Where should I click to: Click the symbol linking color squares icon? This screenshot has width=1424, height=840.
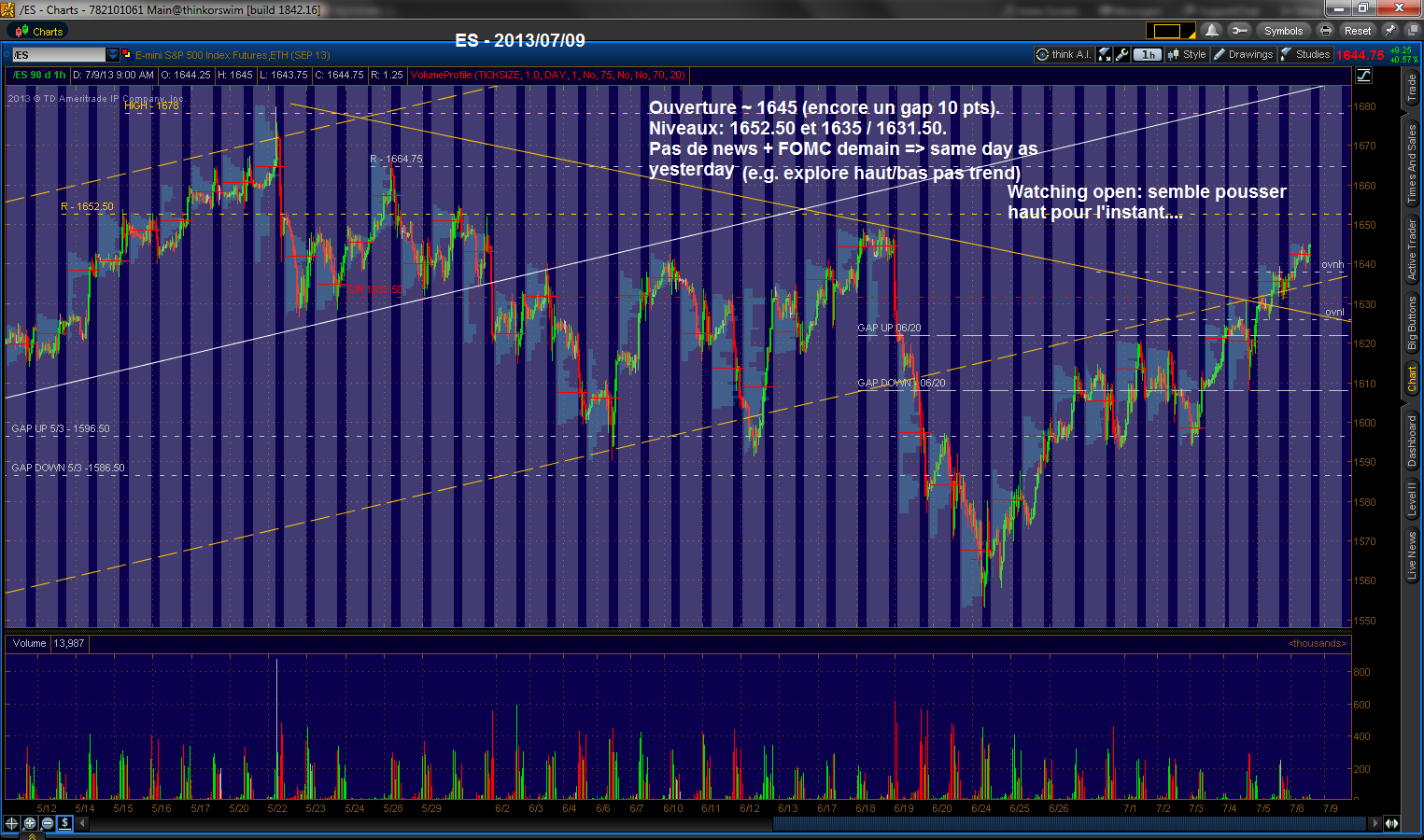pos(126,55)
